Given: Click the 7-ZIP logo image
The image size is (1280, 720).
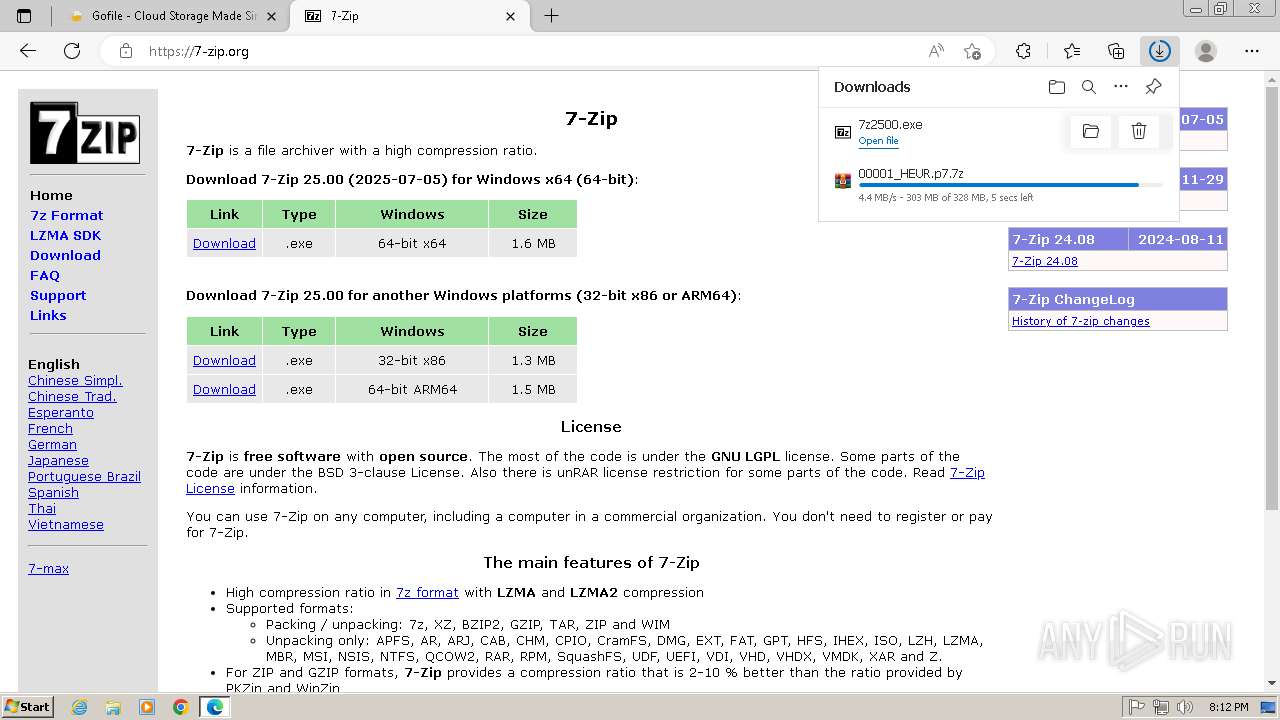Looking at the screenshot, I should coord(85,133).
